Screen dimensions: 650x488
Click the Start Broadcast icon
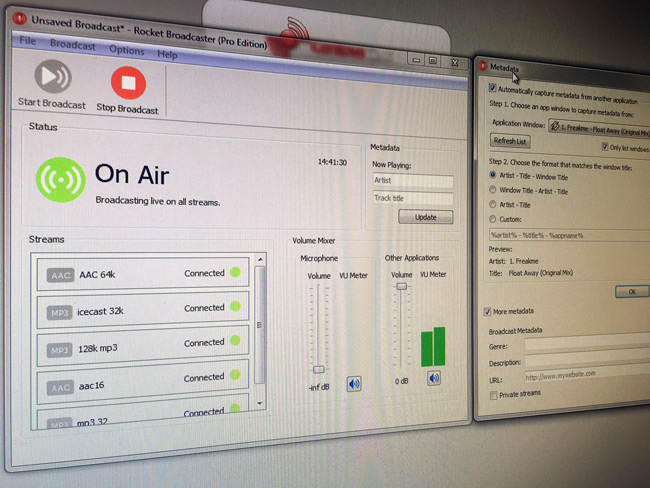click(53, 76)
